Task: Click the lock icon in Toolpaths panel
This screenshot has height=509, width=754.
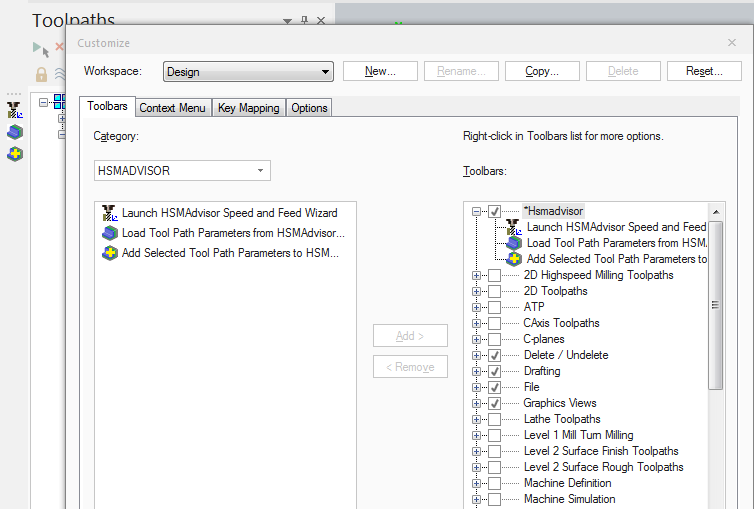Action: pyautogui.click(x=41, y=74)
